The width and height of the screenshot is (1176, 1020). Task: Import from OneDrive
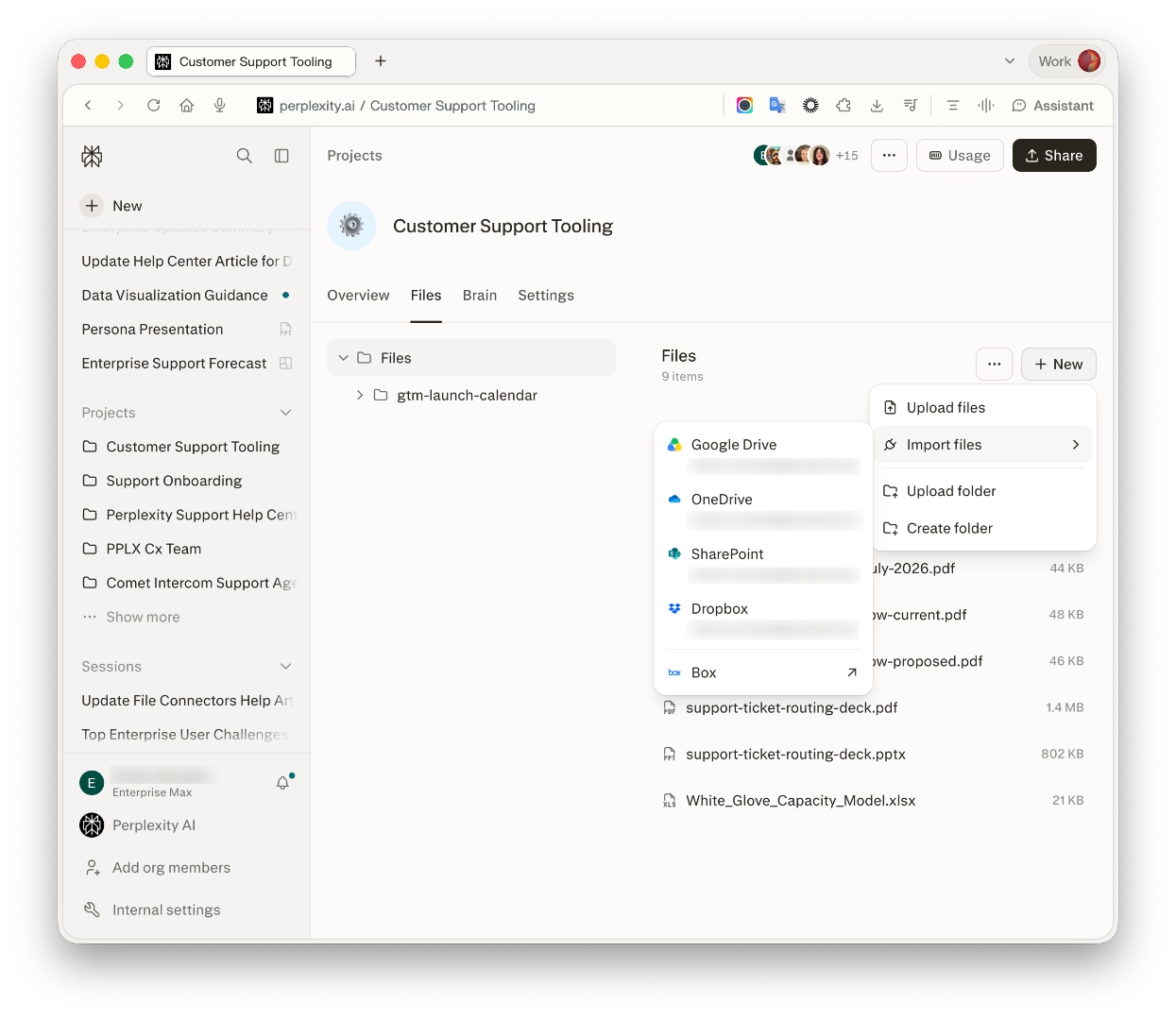pos(763,508)
